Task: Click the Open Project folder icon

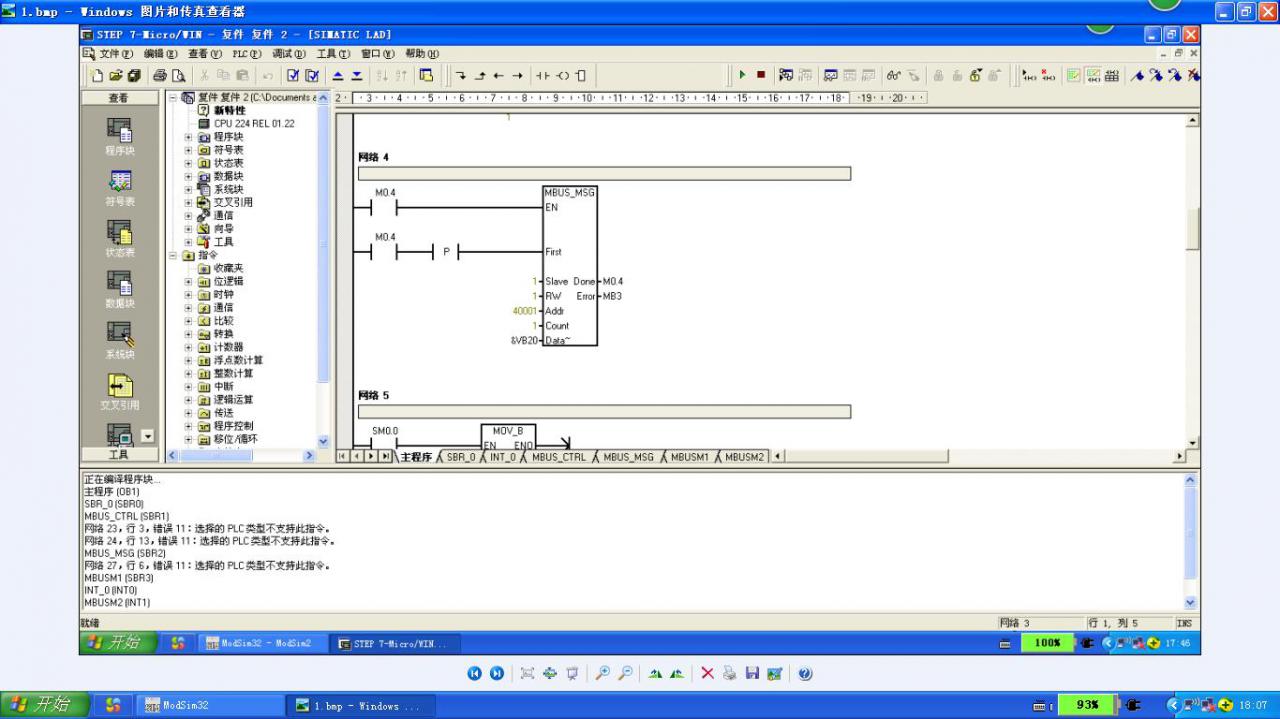Action: point(116,75)
